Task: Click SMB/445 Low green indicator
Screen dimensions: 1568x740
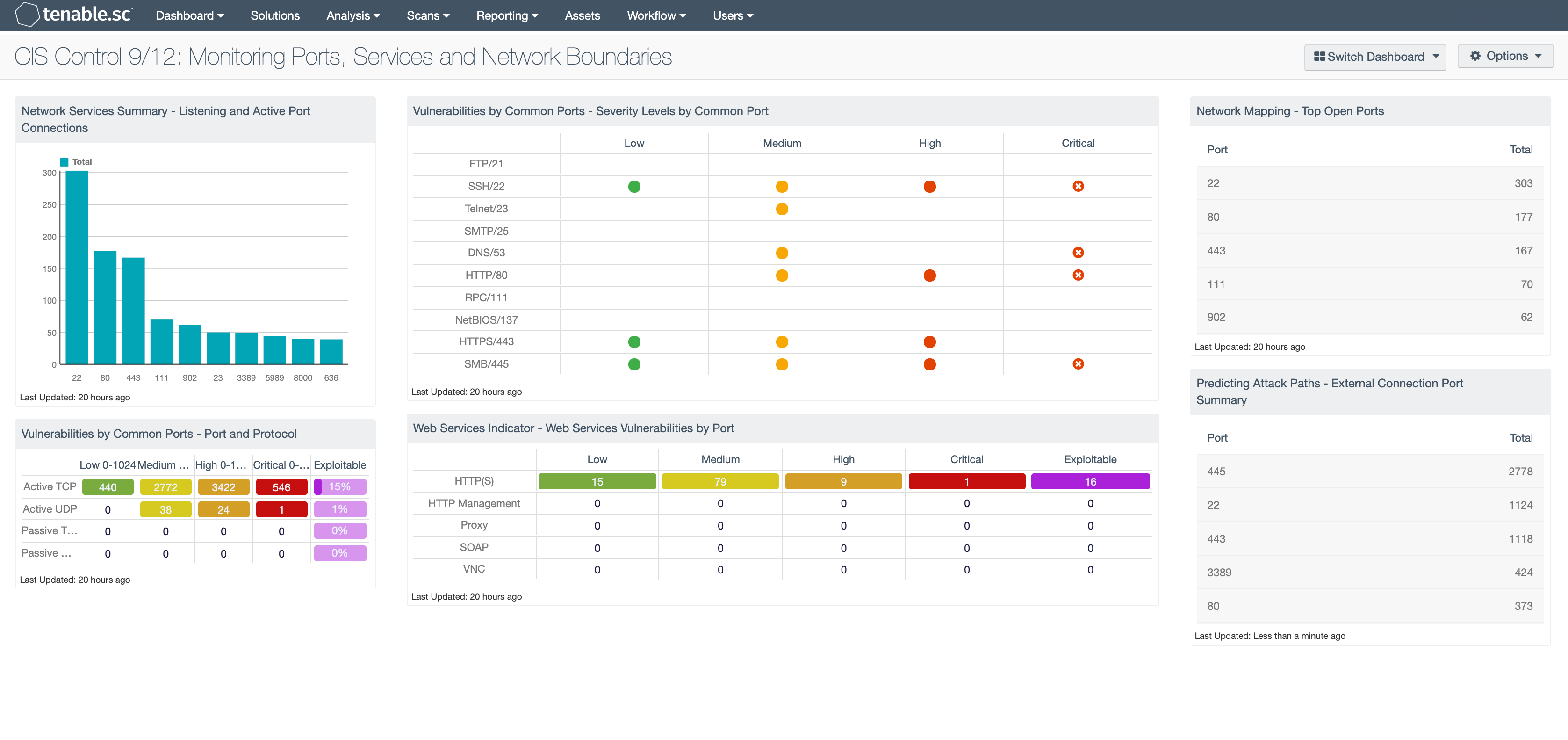Action: [634, 364]
